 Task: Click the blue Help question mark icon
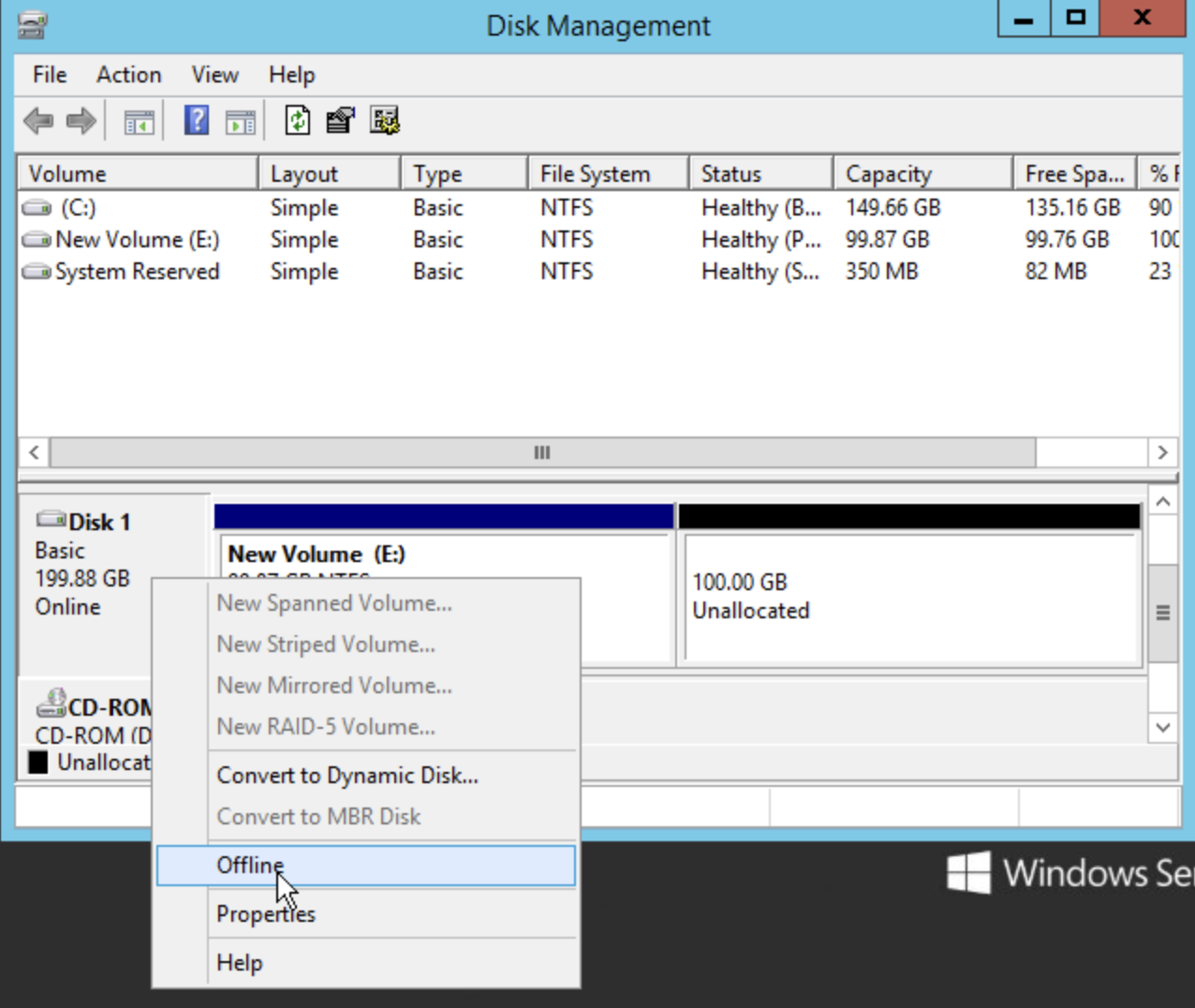(197, 121)
